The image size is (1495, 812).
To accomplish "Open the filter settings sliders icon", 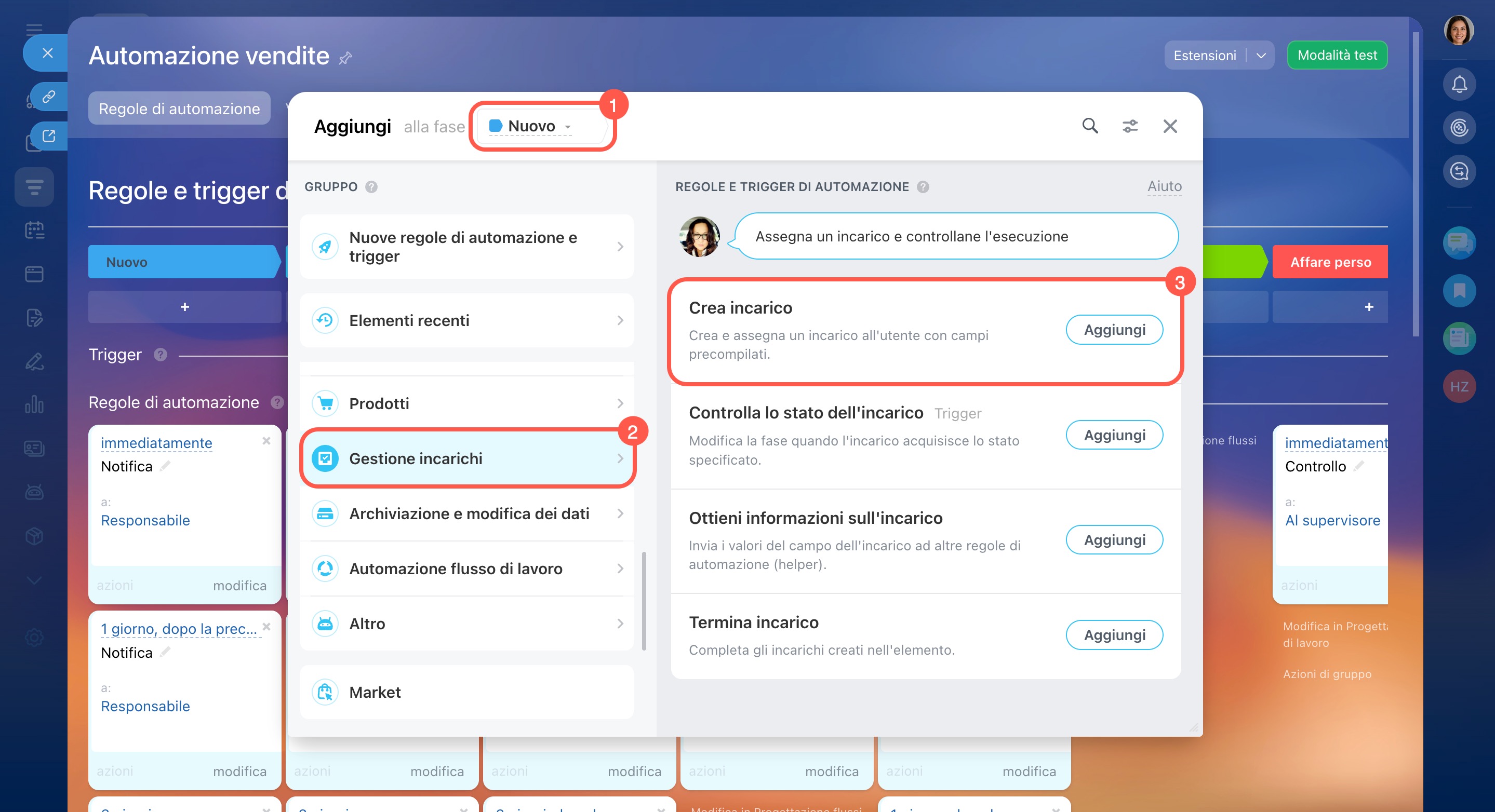I will (x=1129, y=126).
